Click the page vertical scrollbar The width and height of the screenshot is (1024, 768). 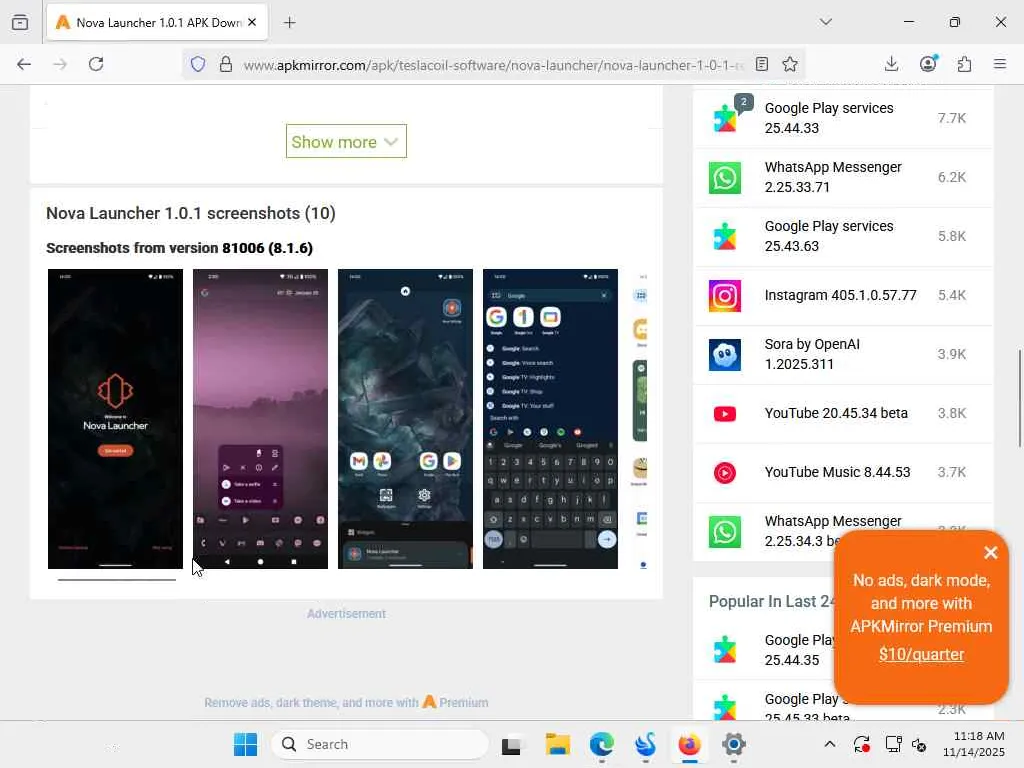coord(1019,398)
